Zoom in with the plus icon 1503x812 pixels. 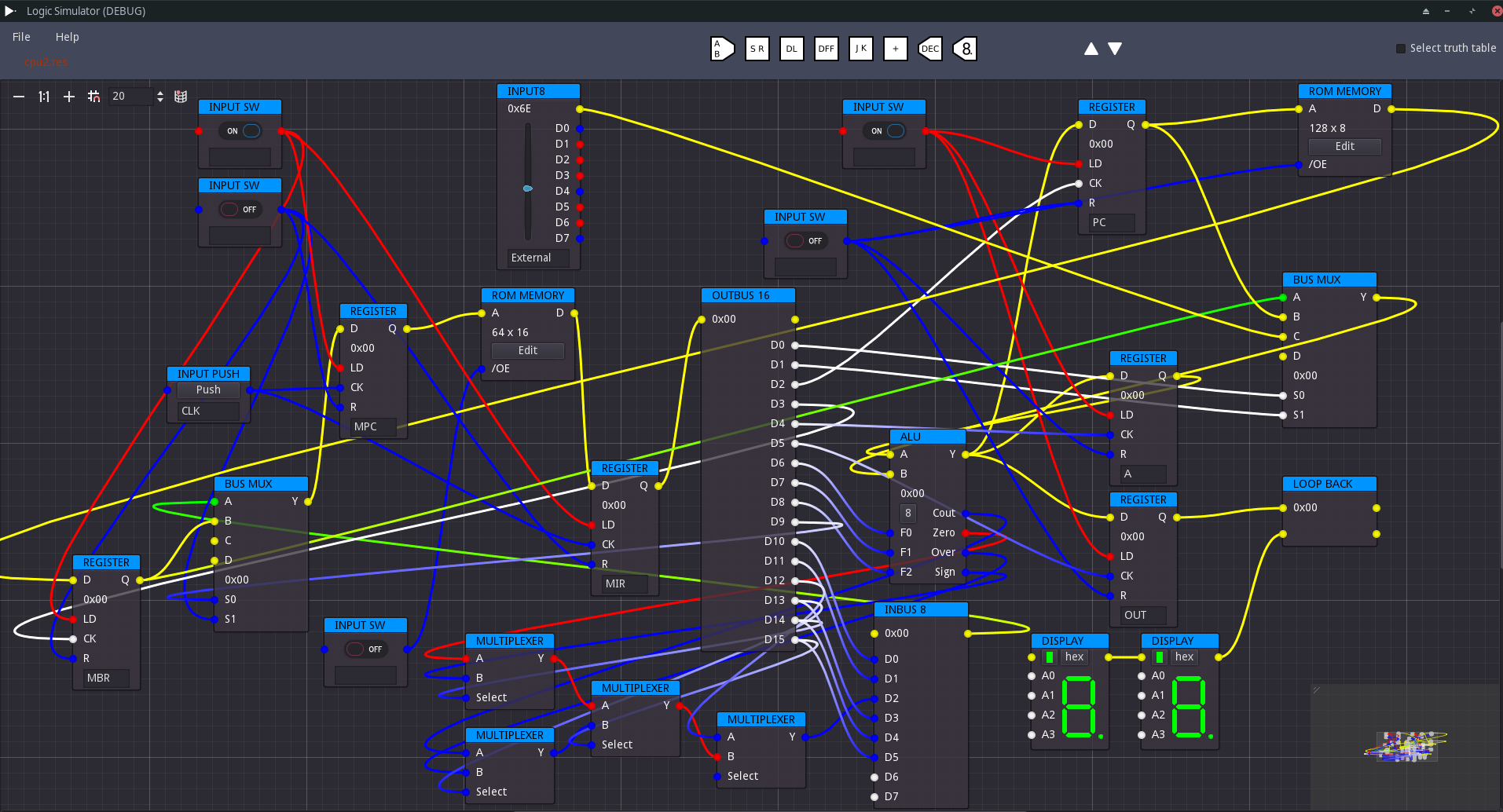click(69, 97)
